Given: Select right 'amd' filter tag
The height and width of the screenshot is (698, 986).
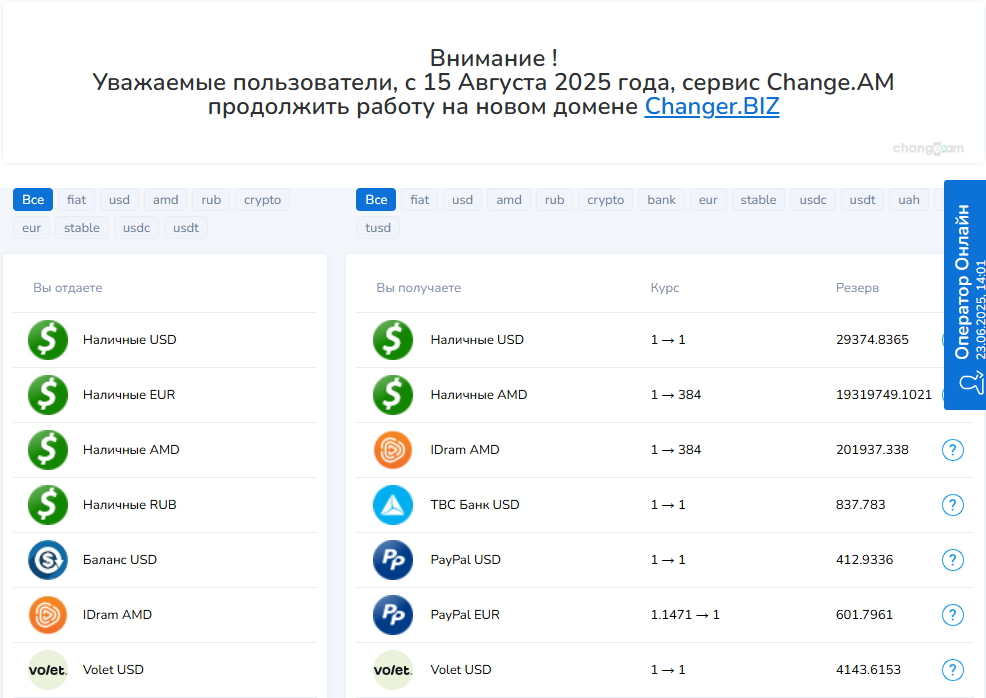Looking at the screenshot, I should point(509,200).
